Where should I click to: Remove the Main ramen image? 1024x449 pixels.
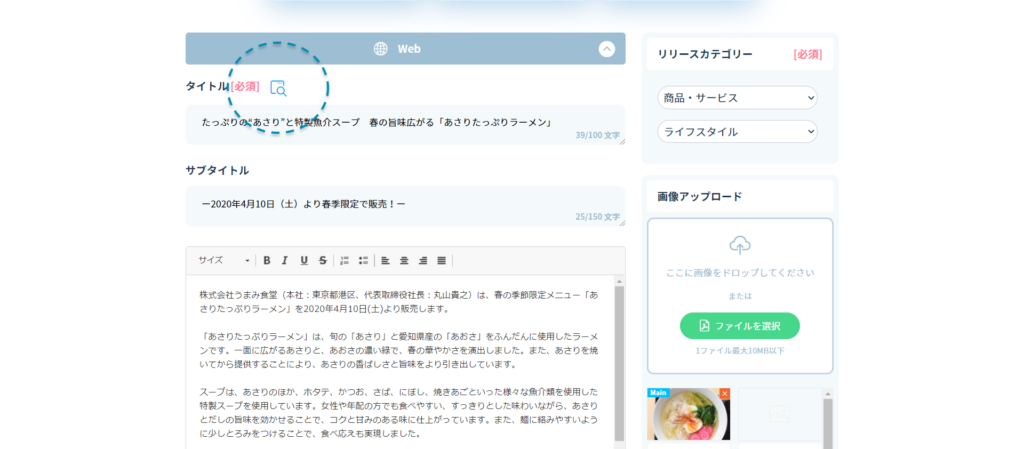(x=725, y=394)
